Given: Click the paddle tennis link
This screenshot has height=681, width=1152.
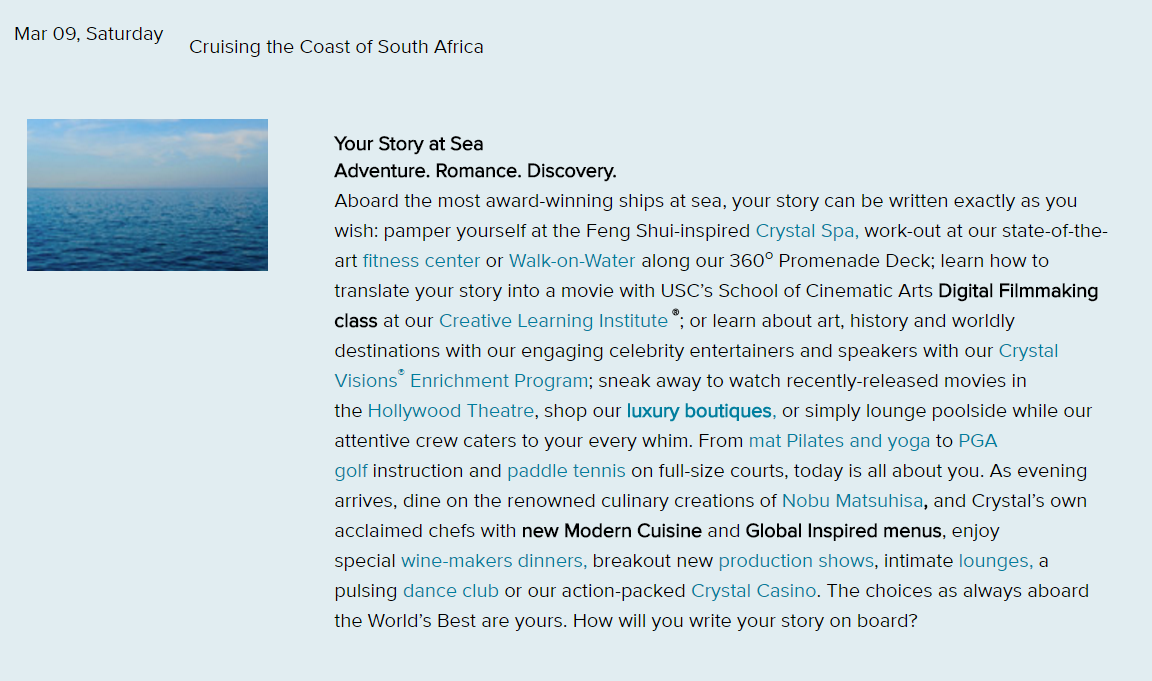Looking at the screenshot, I should tap(566, 471).
